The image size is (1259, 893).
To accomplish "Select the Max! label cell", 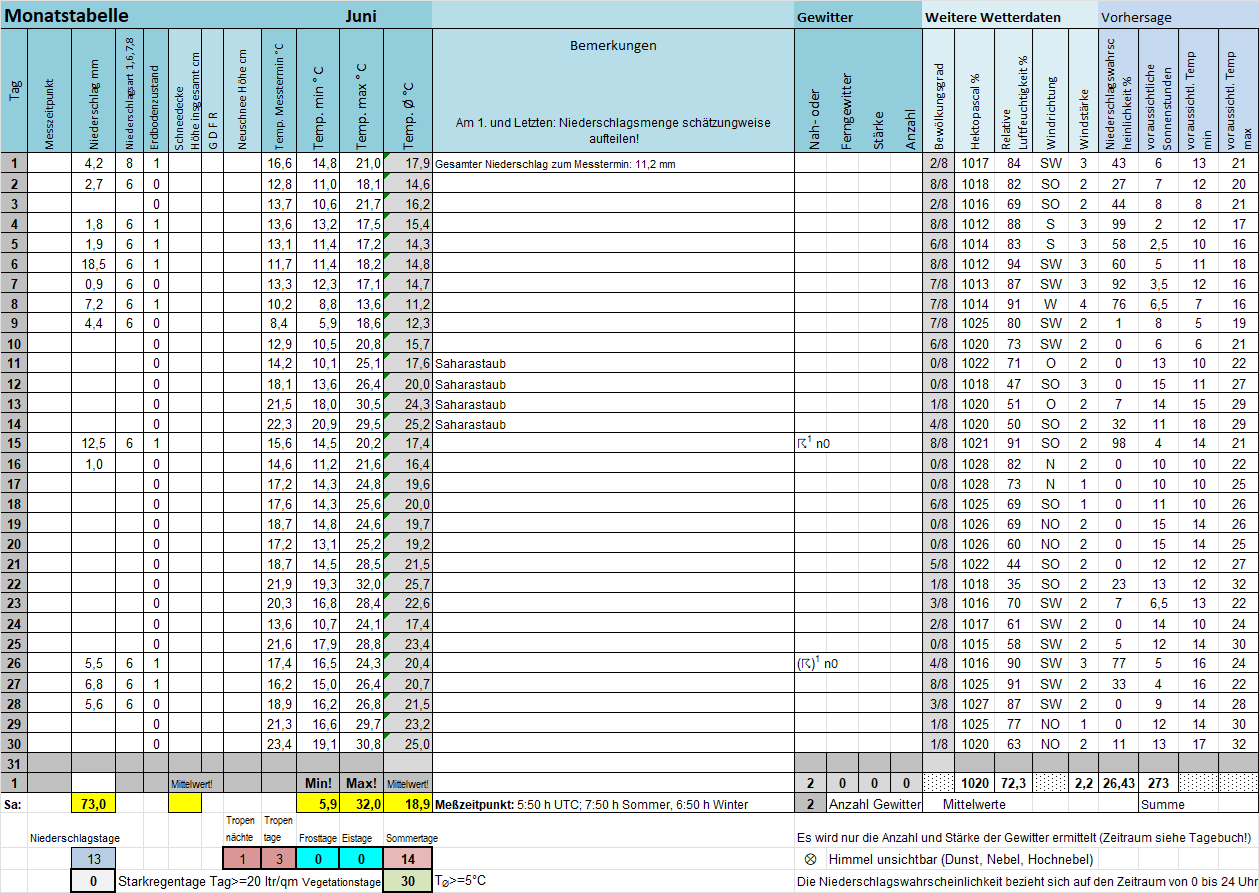I will [362, 783].
